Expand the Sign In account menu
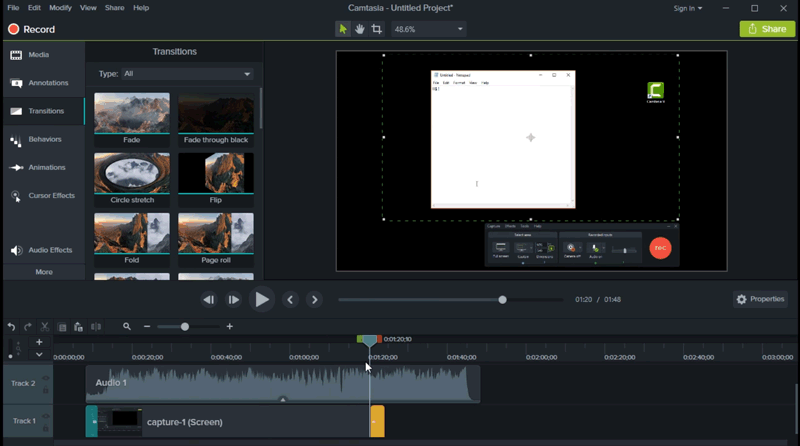Screen dimensions: 800x446 (x=687, y=8)
